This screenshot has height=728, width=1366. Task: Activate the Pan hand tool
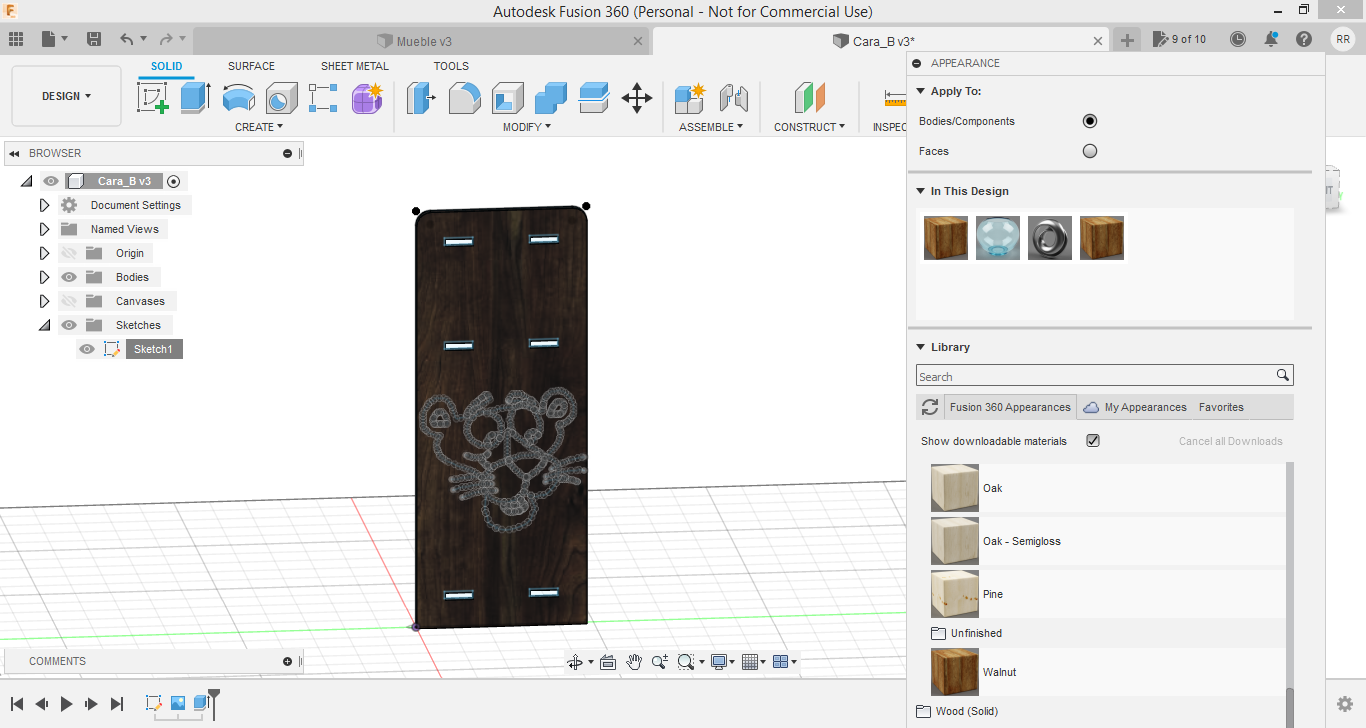coord(634,662)
